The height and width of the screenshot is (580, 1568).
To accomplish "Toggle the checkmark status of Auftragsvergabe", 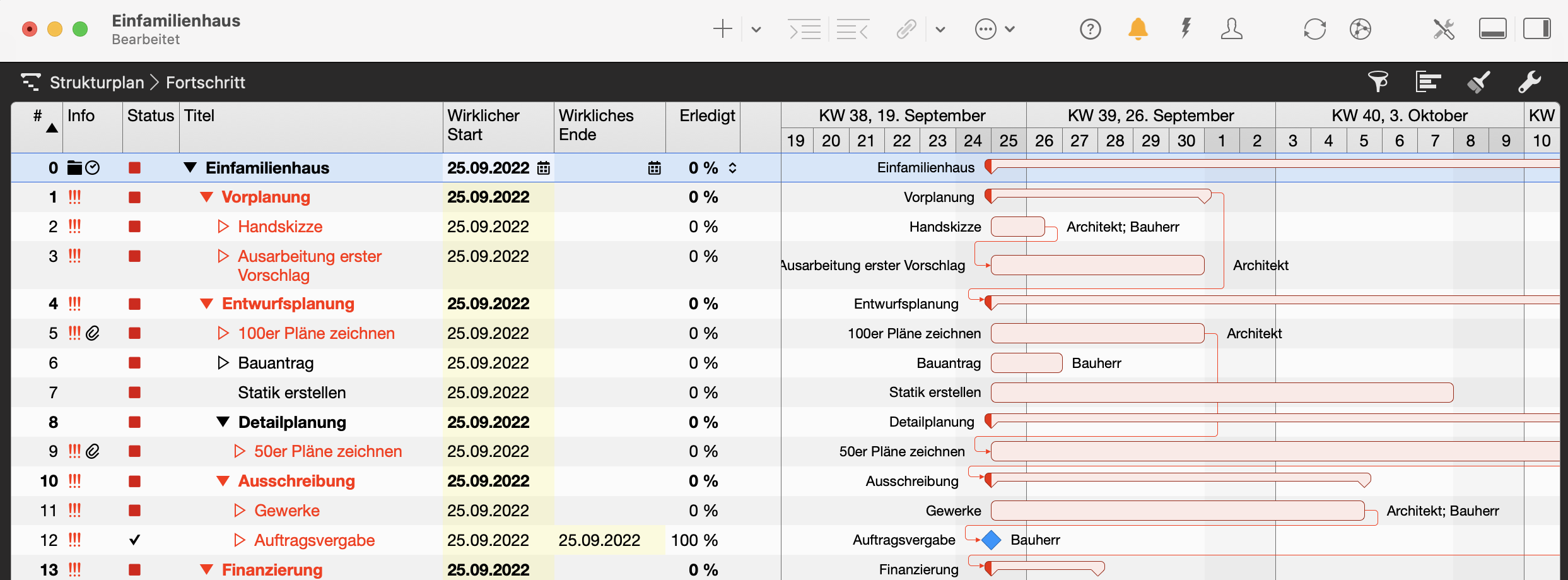I will (134, 540).
